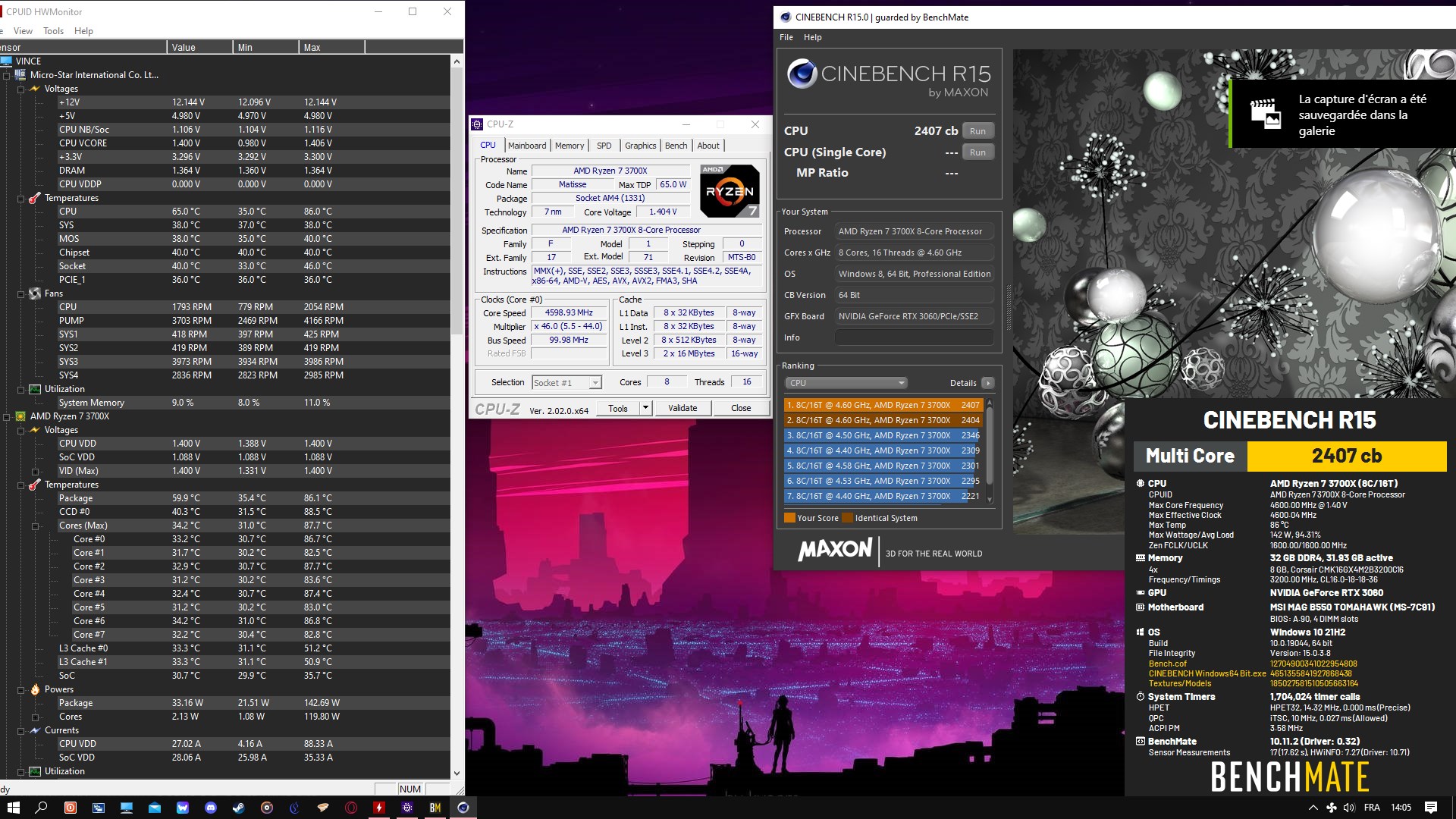Open Cinebench Help menu
Screen dimensions: 1456x819
point(812,37)
